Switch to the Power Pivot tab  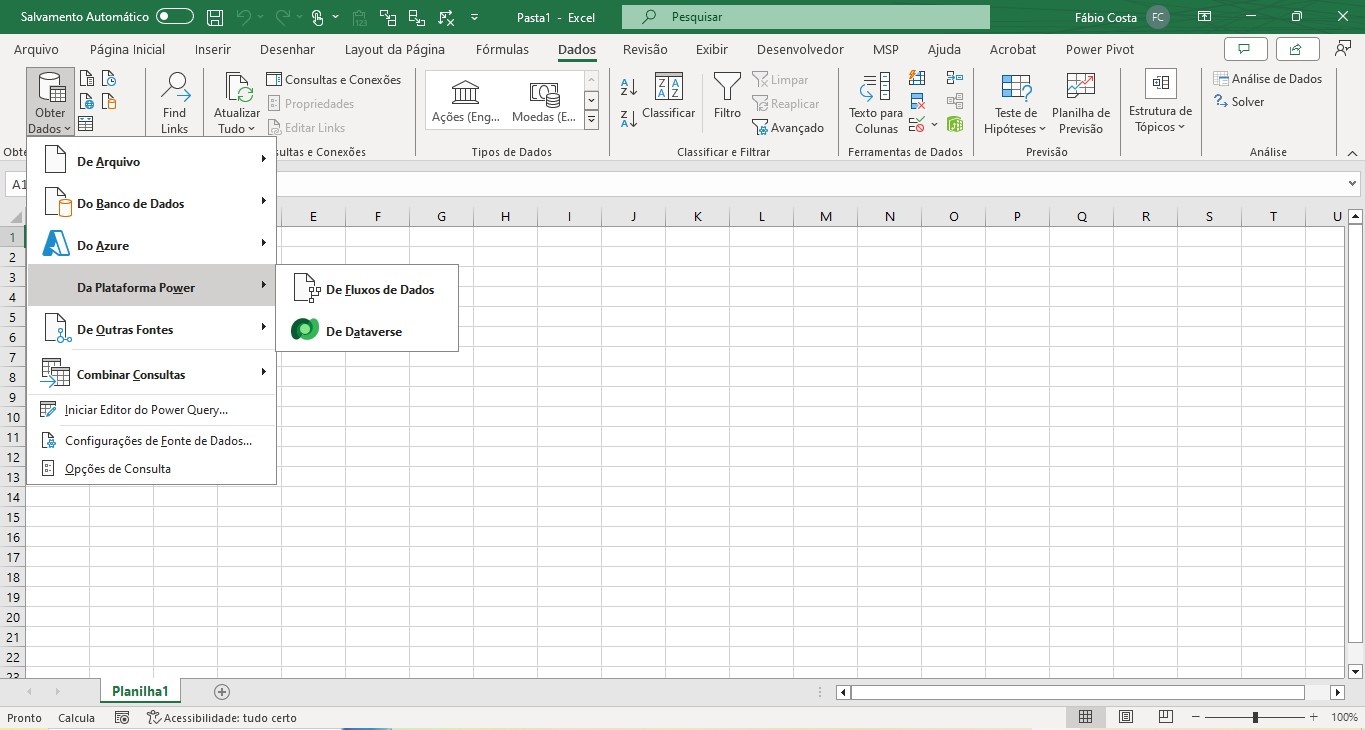click(1100, 49)
